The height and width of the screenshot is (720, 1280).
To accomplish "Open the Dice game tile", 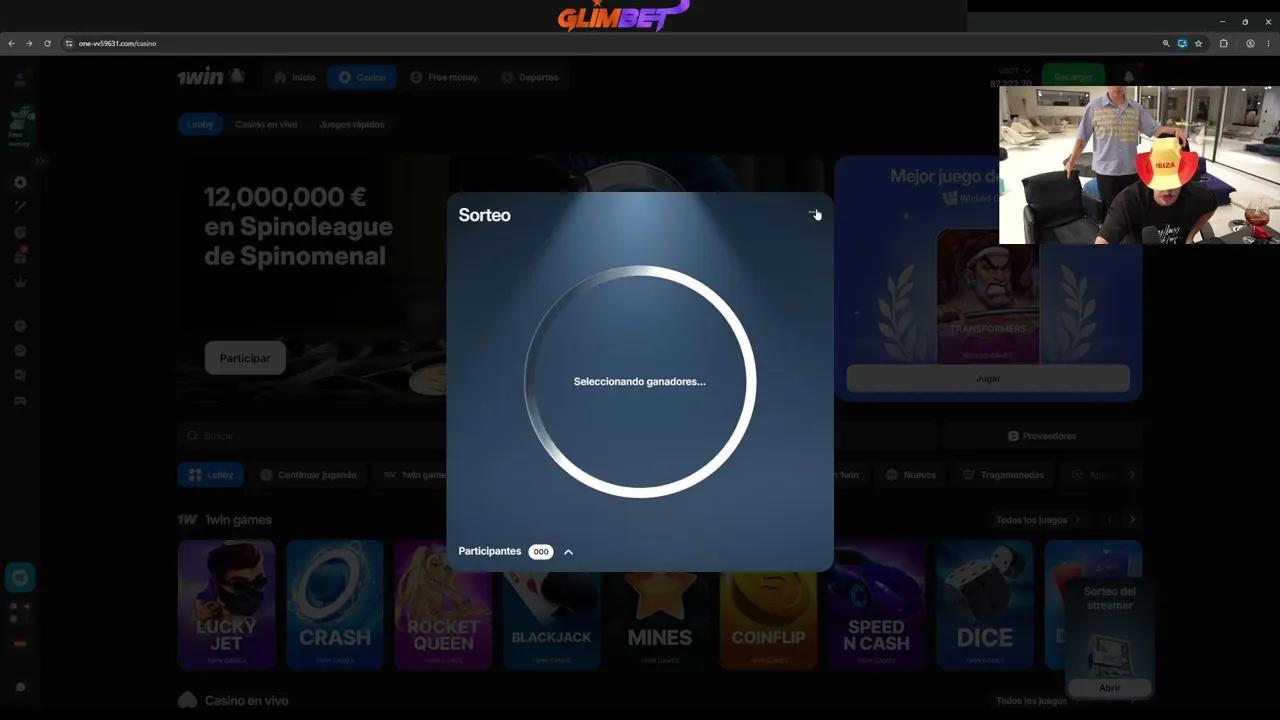I will 985,604.
